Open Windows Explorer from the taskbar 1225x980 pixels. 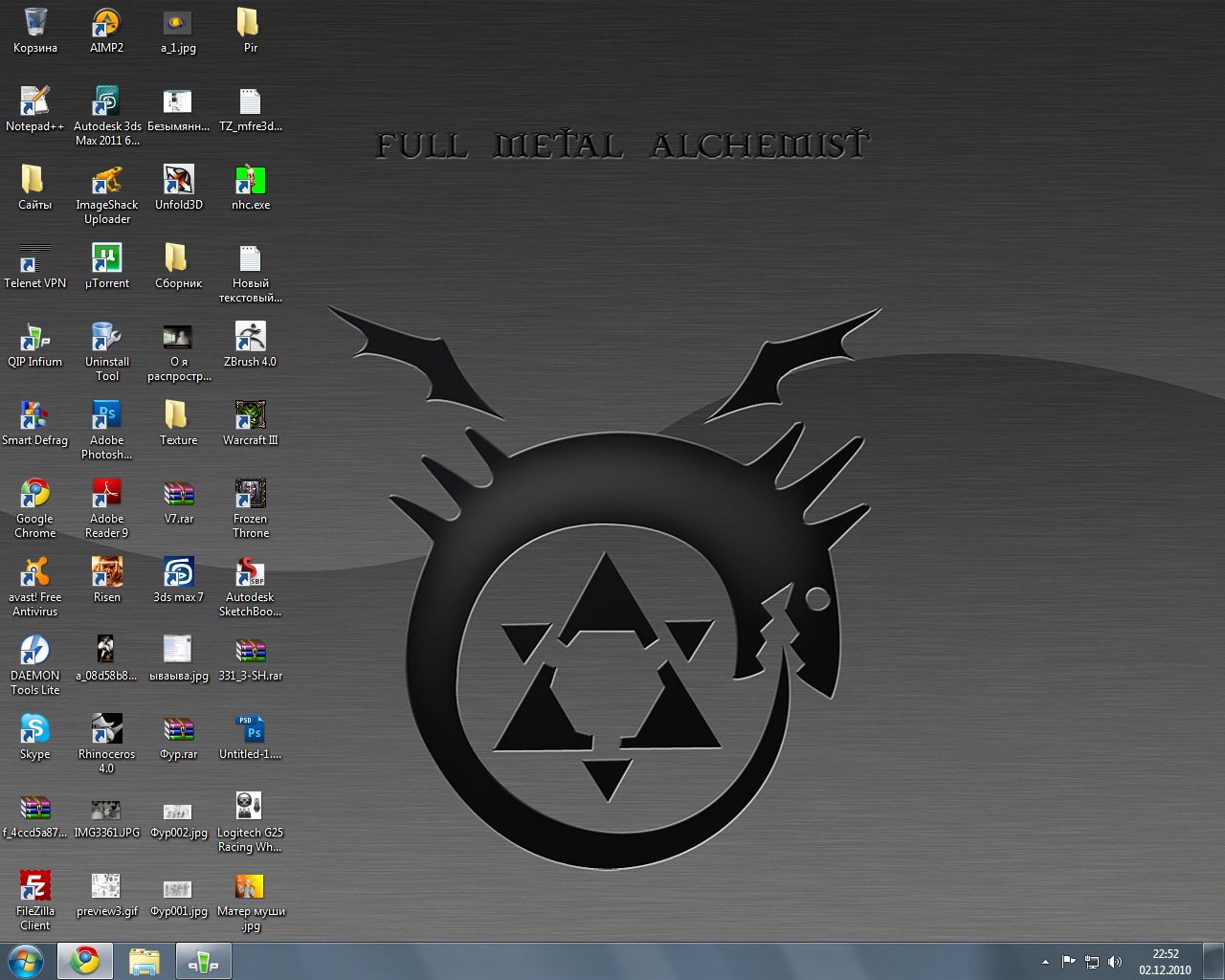[x=145, y=961]
